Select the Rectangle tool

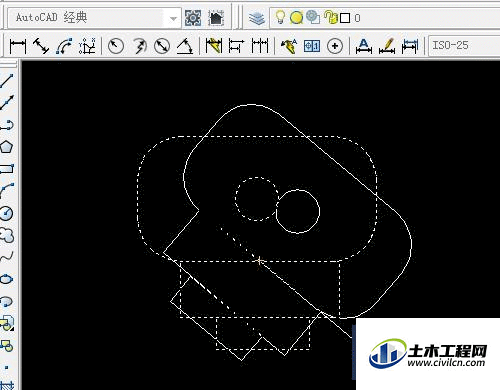7,169
